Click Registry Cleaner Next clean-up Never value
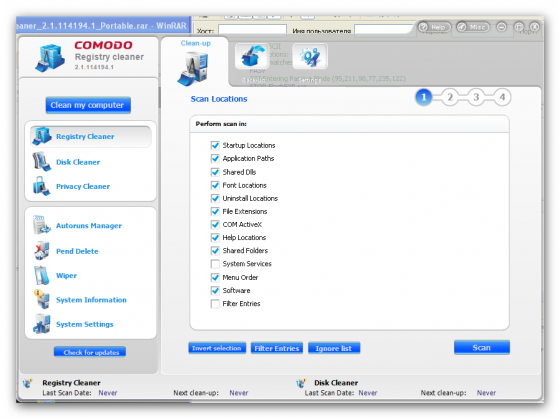 (x=239, y=393)
